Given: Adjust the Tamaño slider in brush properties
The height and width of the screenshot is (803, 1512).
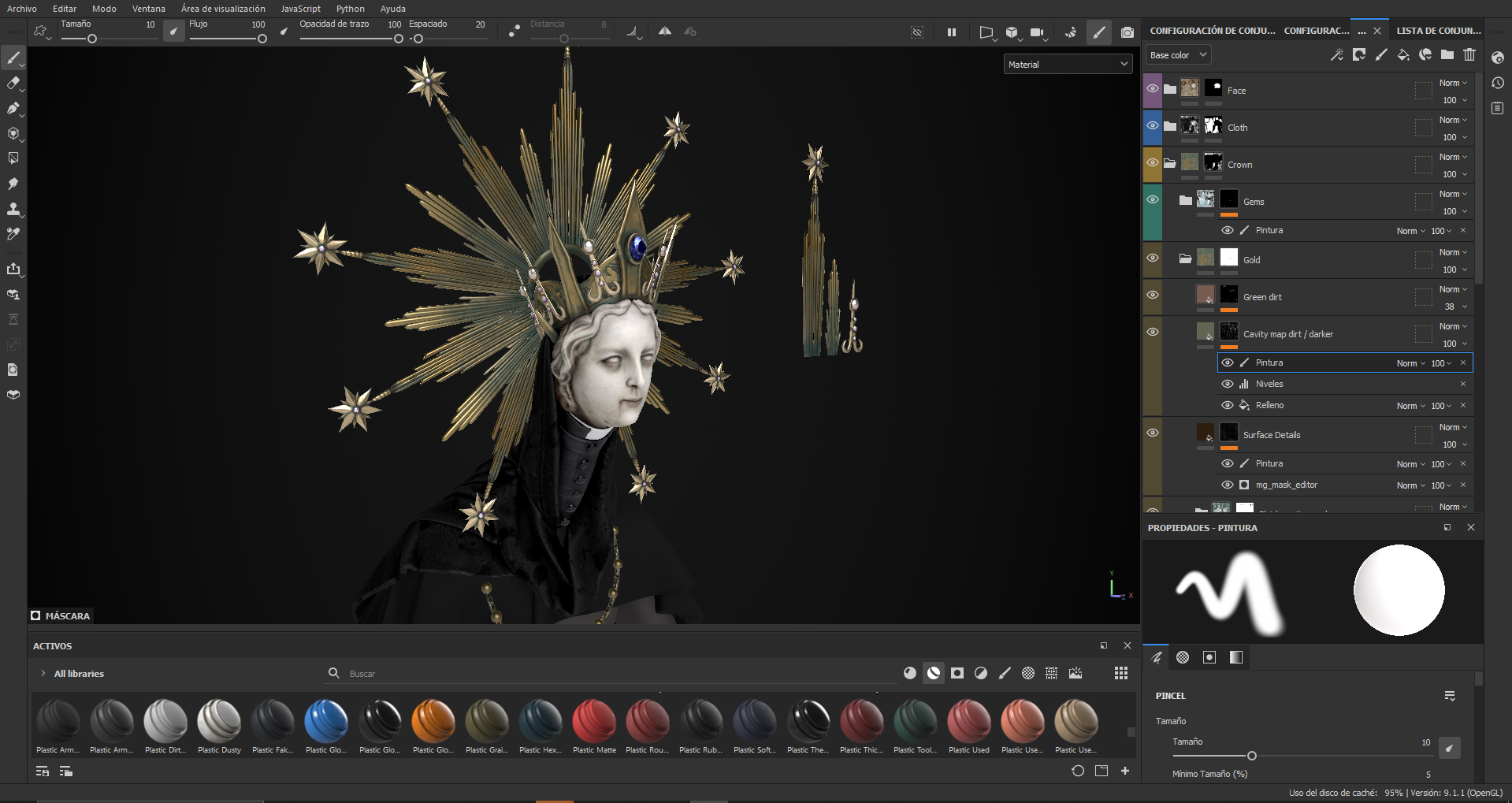Looking at the screenshot, I should [1251, 756].
